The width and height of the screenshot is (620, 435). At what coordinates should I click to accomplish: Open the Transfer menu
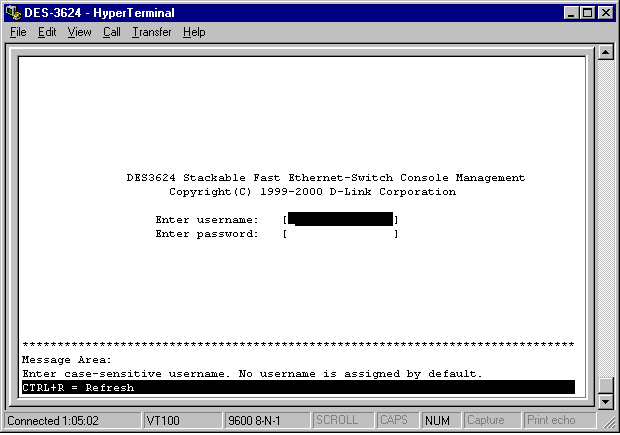[151, 32]
